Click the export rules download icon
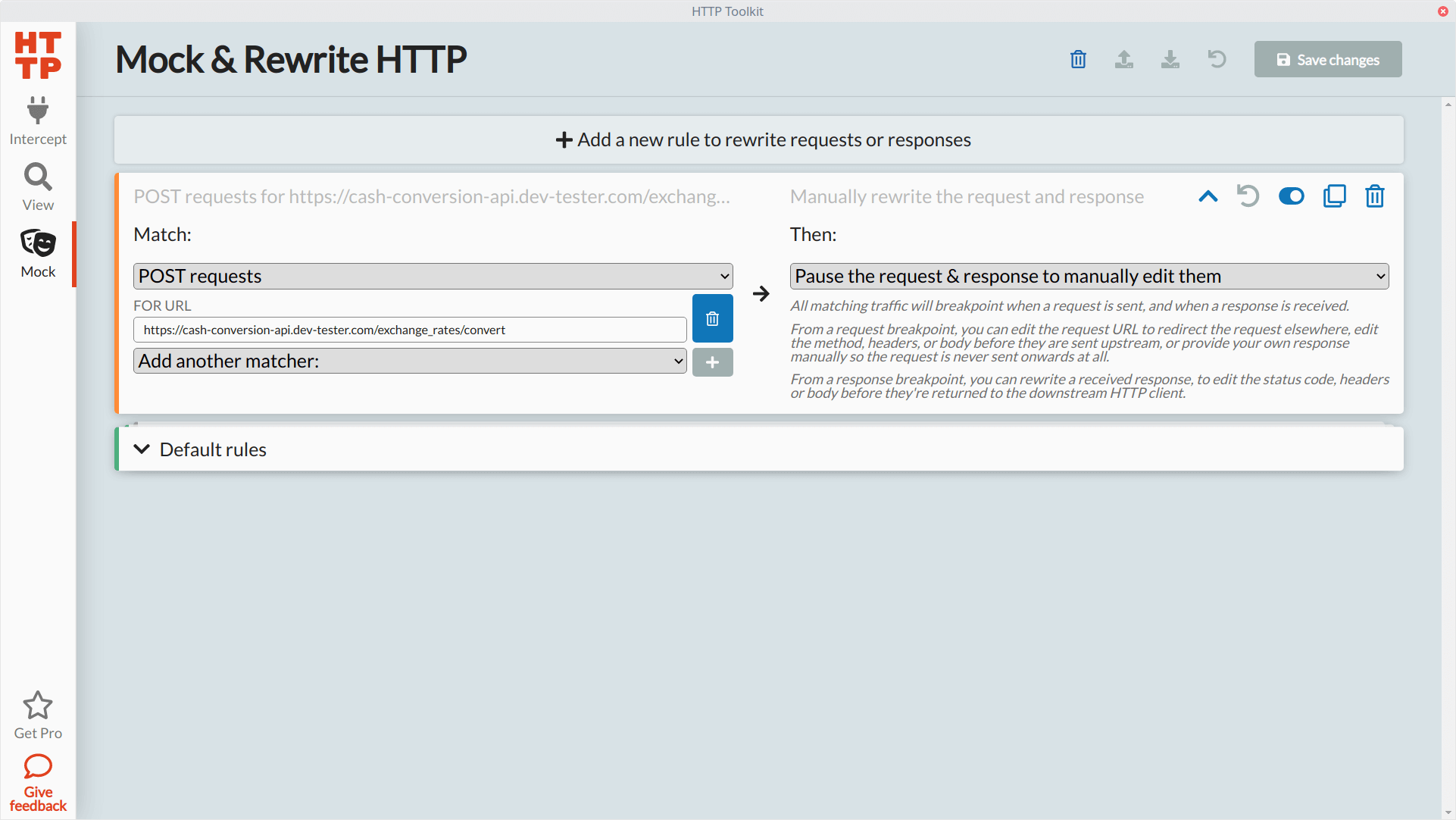This screenshot has height=820, width=1456. [x=1170, y=59]
